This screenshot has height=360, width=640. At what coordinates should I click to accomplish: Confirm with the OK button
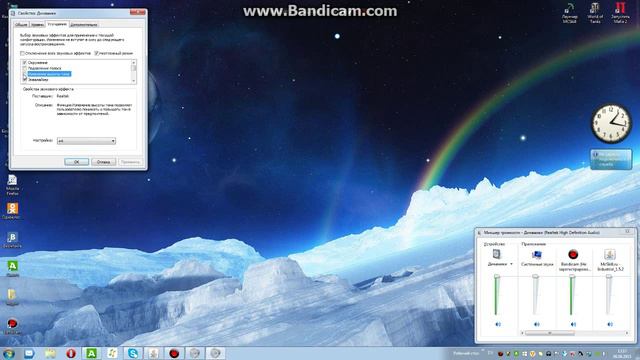click(76, 162)
